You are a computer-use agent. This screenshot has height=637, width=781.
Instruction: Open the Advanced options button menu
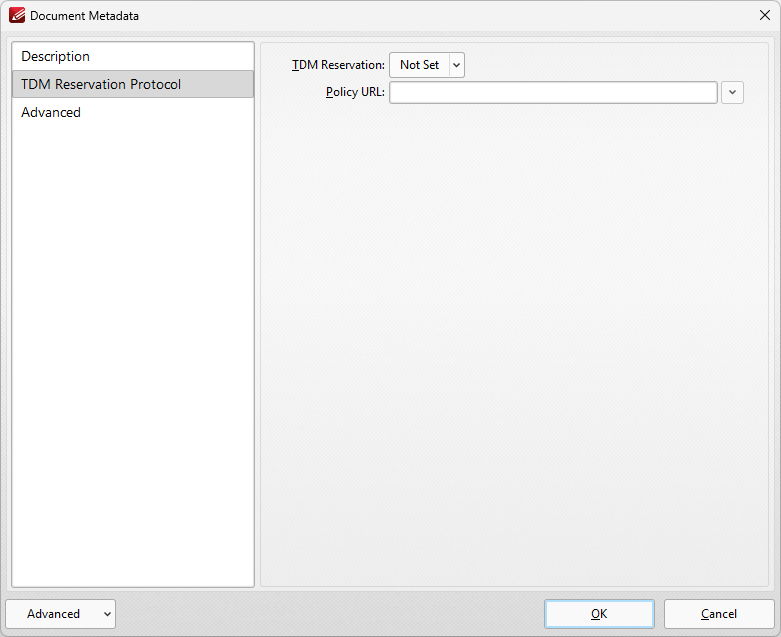53,614
